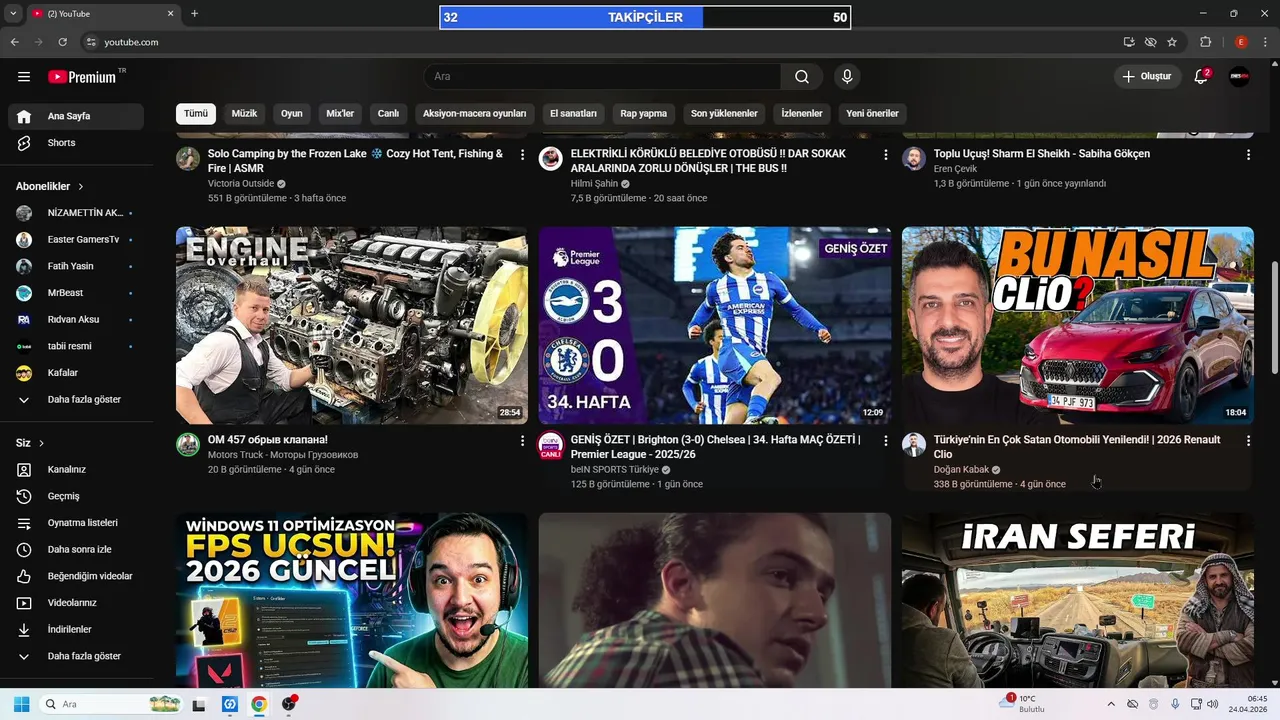This screenshot has height=720, width=1280.
Task: Open the hamburger guide menu
Action: [24, 77]
